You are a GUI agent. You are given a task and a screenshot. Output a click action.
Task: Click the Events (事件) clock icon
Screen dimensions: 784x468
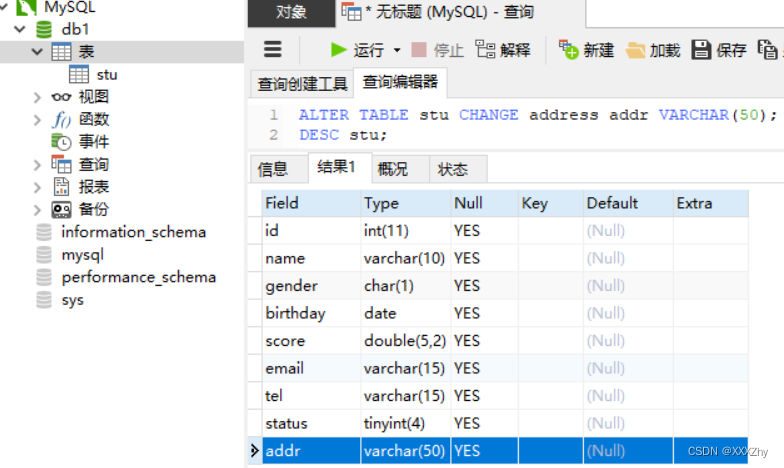(x=61, y=142)
